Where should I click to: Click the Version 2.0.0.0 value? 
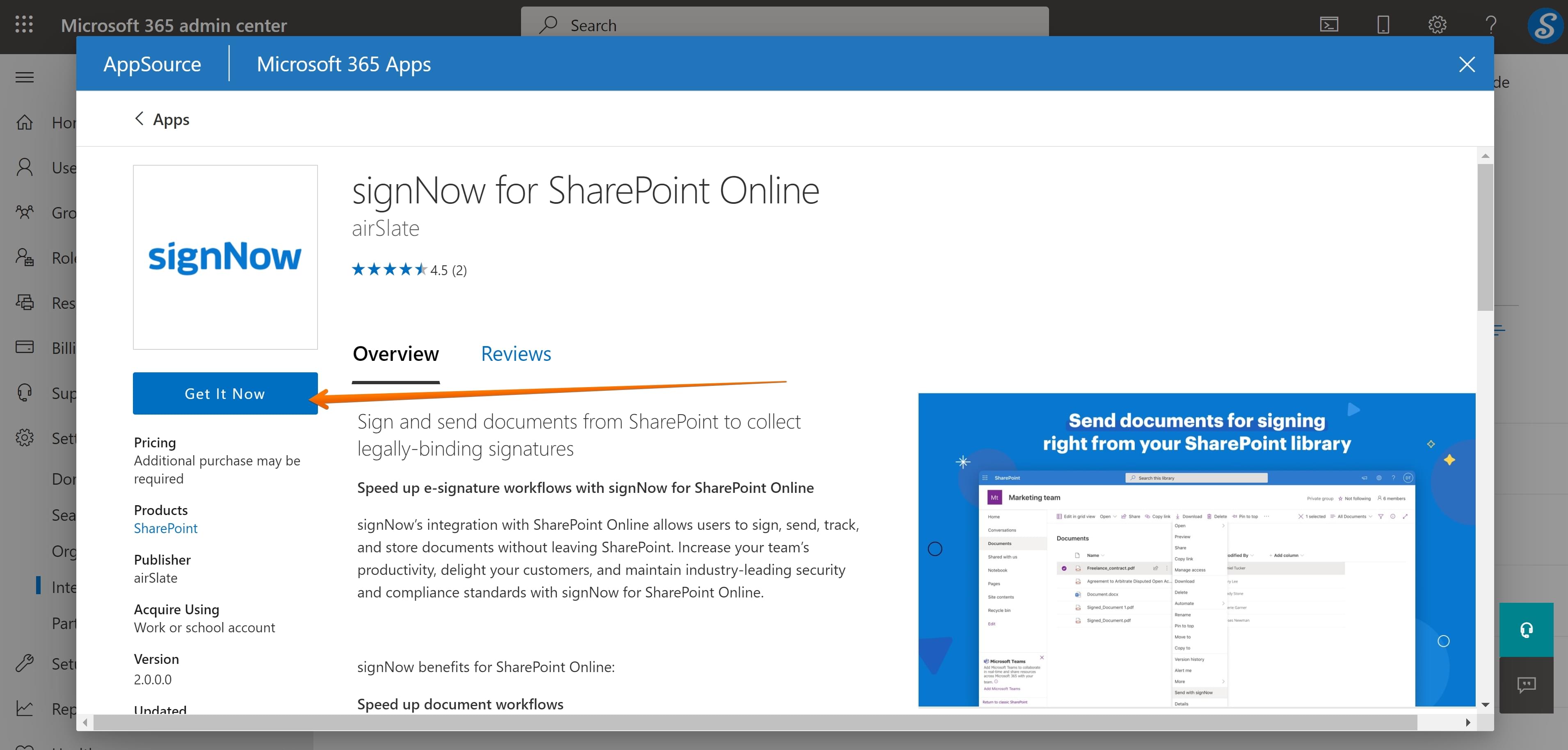pyautogui.click(x=153, y=679)
